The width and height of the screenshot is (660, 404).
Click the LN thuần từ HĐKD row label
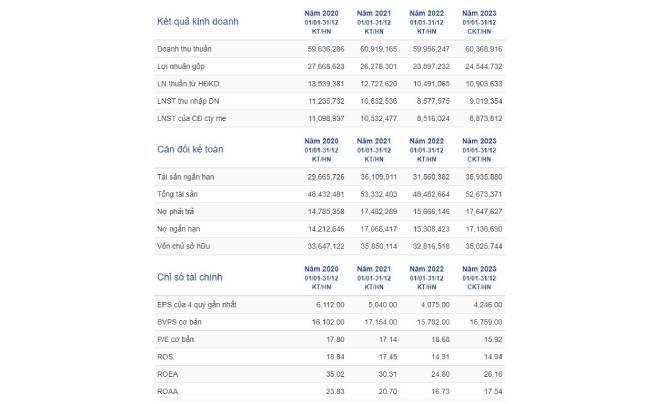click(188, 84)
